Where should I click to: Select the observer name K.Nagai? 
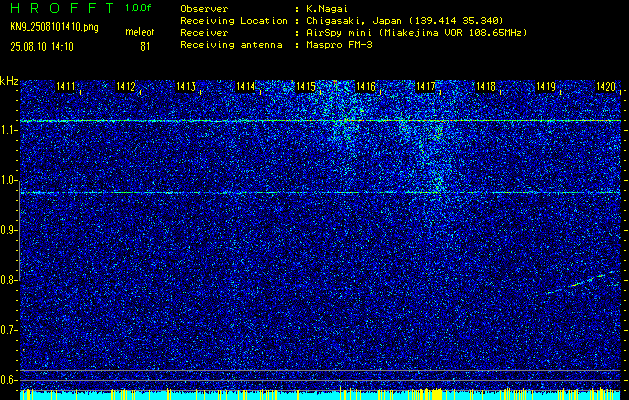click(x=325, y=9)
